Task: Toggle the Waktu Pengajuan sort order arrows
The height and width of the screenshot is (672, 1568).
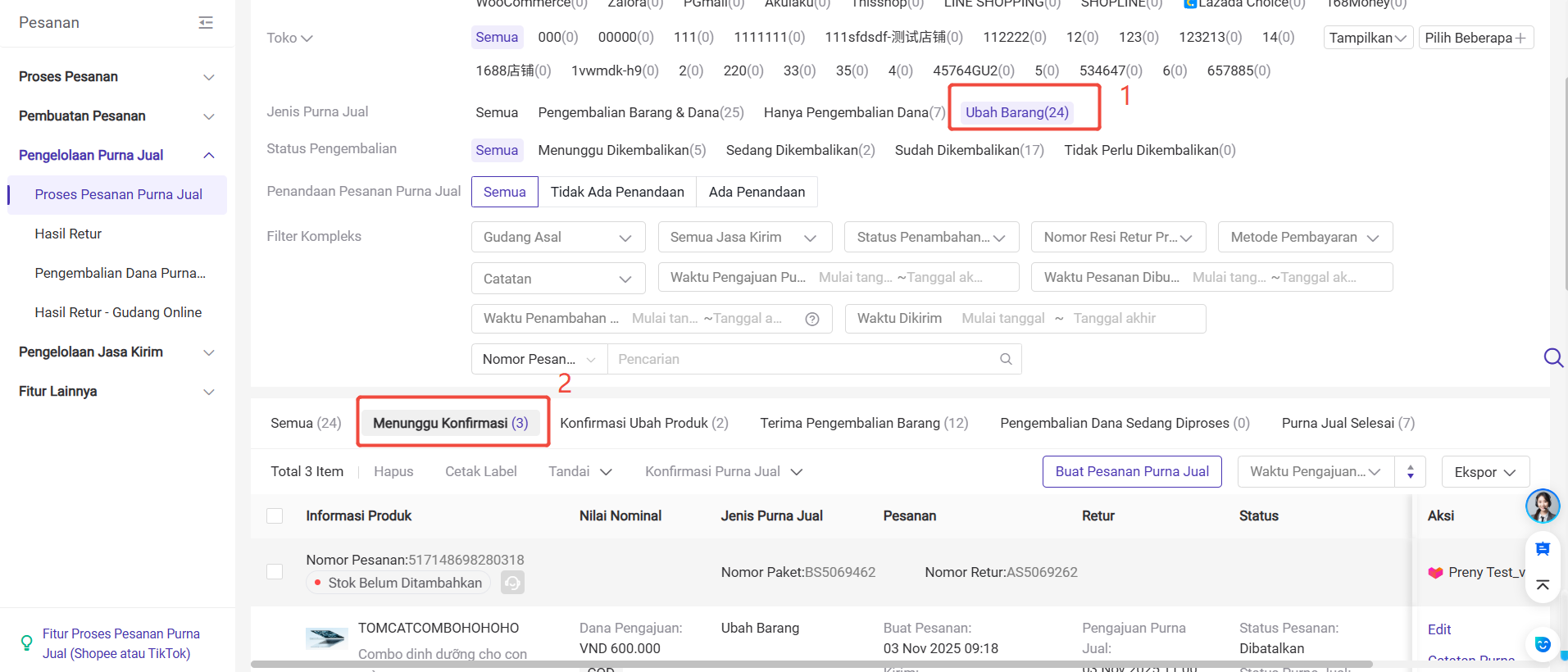Action: click(1410, 472)
